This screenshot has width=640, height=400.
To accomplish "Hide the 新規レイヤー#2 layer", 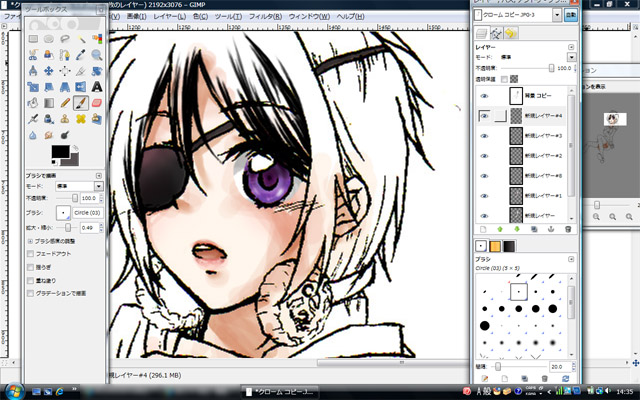I will click(484, 156).
